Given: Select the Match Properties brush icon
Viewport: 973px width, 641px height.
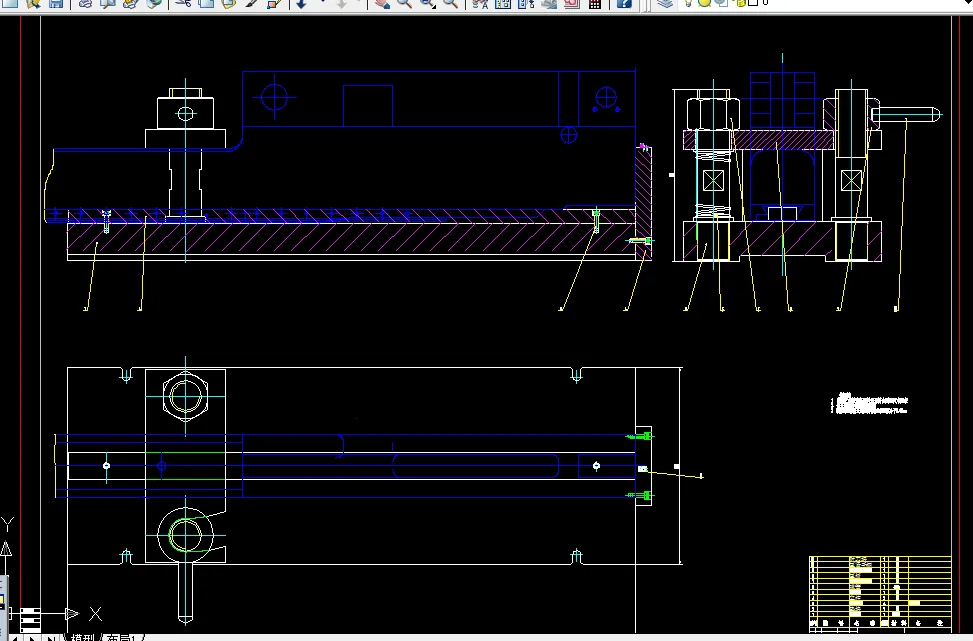Looking at the screenshot, I should pyautogui.click(x=252, y=3).
